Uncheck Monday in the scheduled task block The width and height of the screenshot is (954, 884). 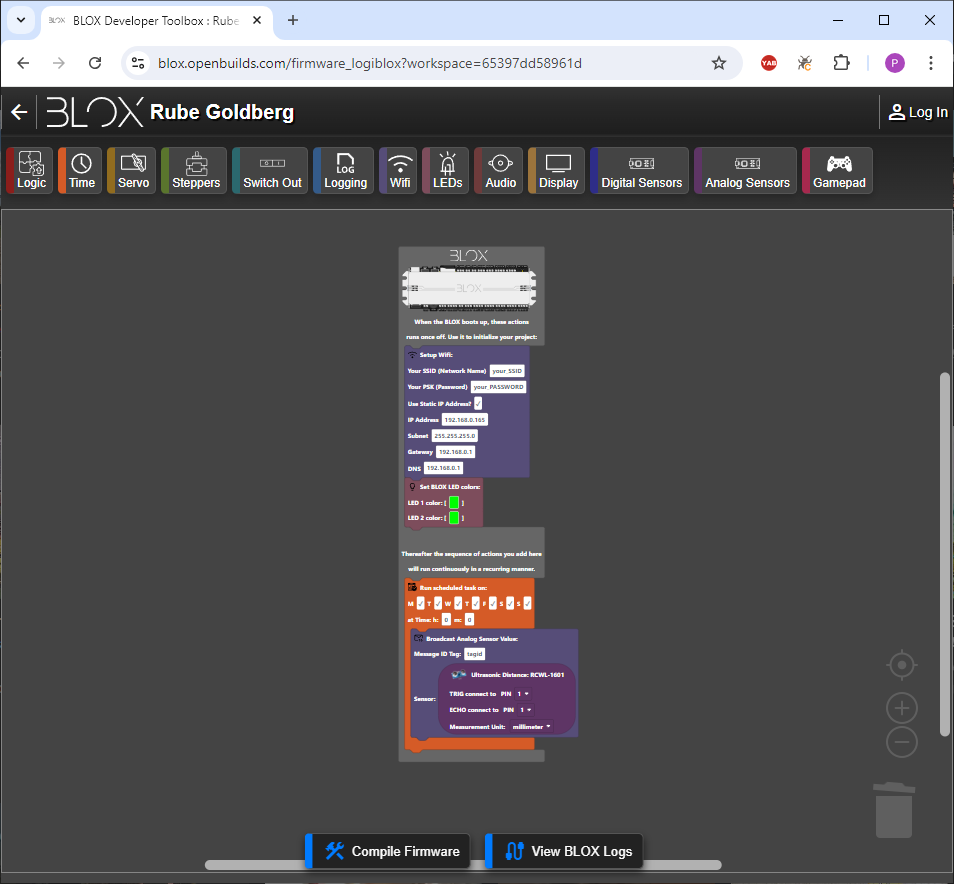tap(421, 603)
